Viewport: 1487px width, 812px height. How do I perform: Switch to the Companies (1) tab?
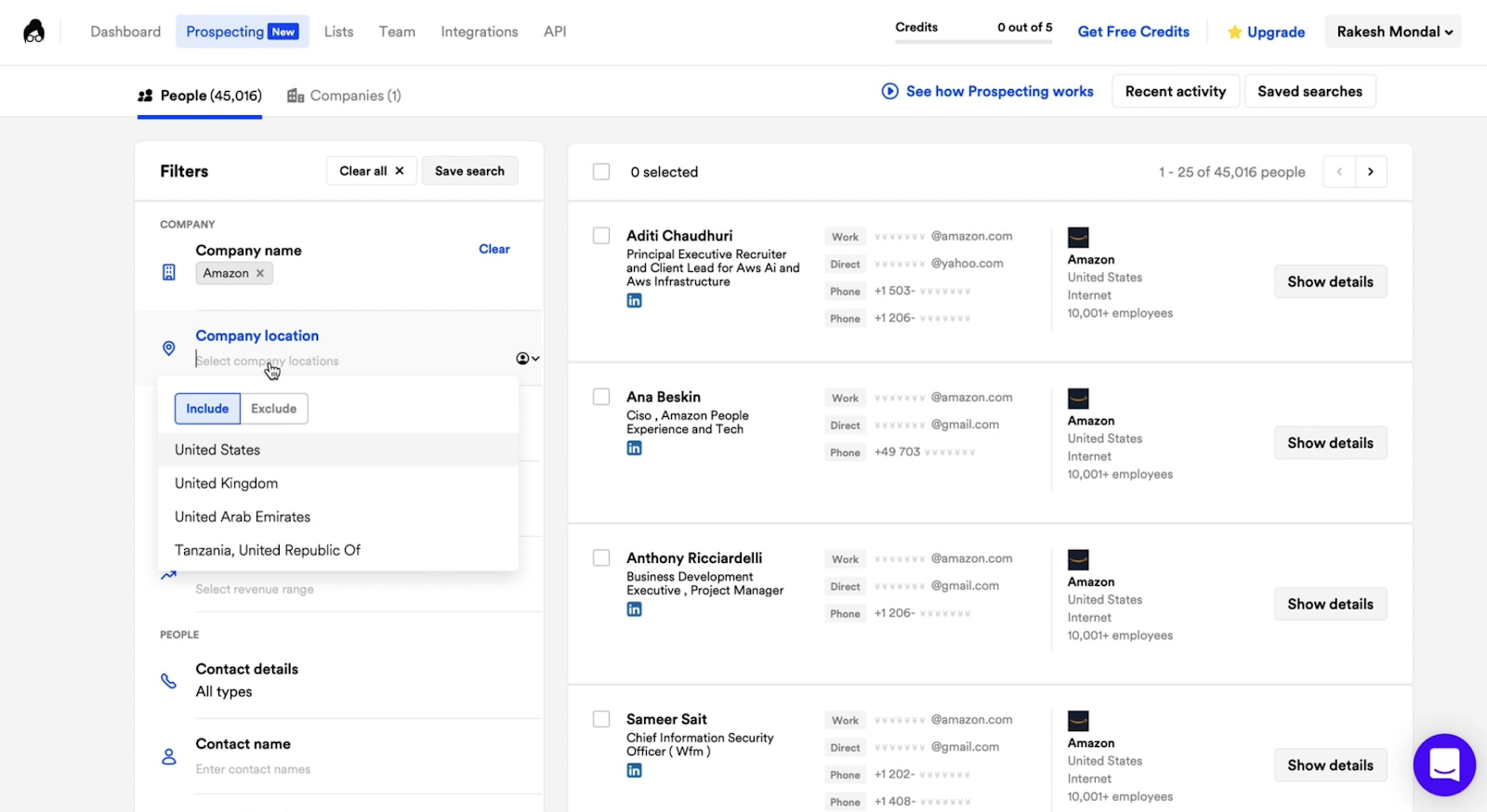tap(344, 96)
